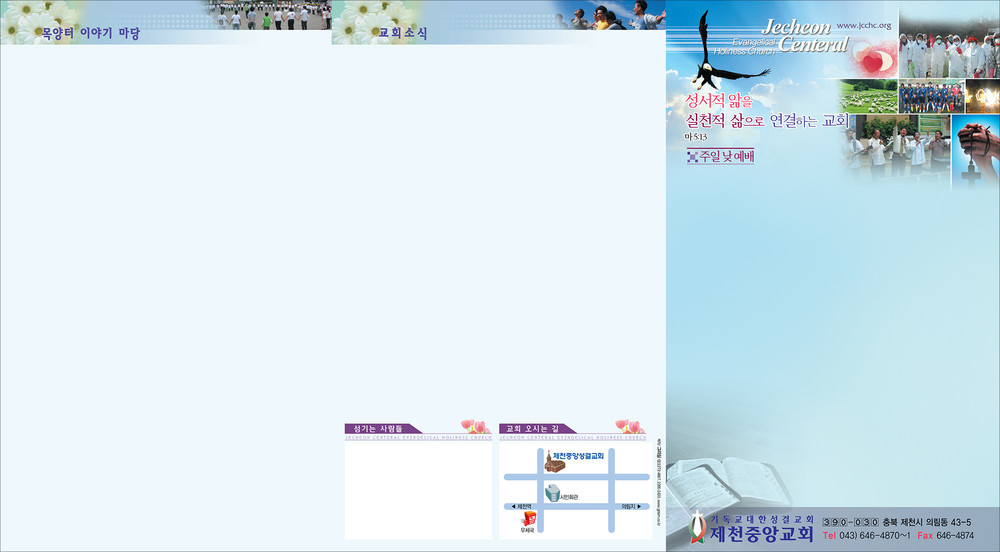
Task: Click the 제천역 left arrow label on map
Action: (525, 506)
